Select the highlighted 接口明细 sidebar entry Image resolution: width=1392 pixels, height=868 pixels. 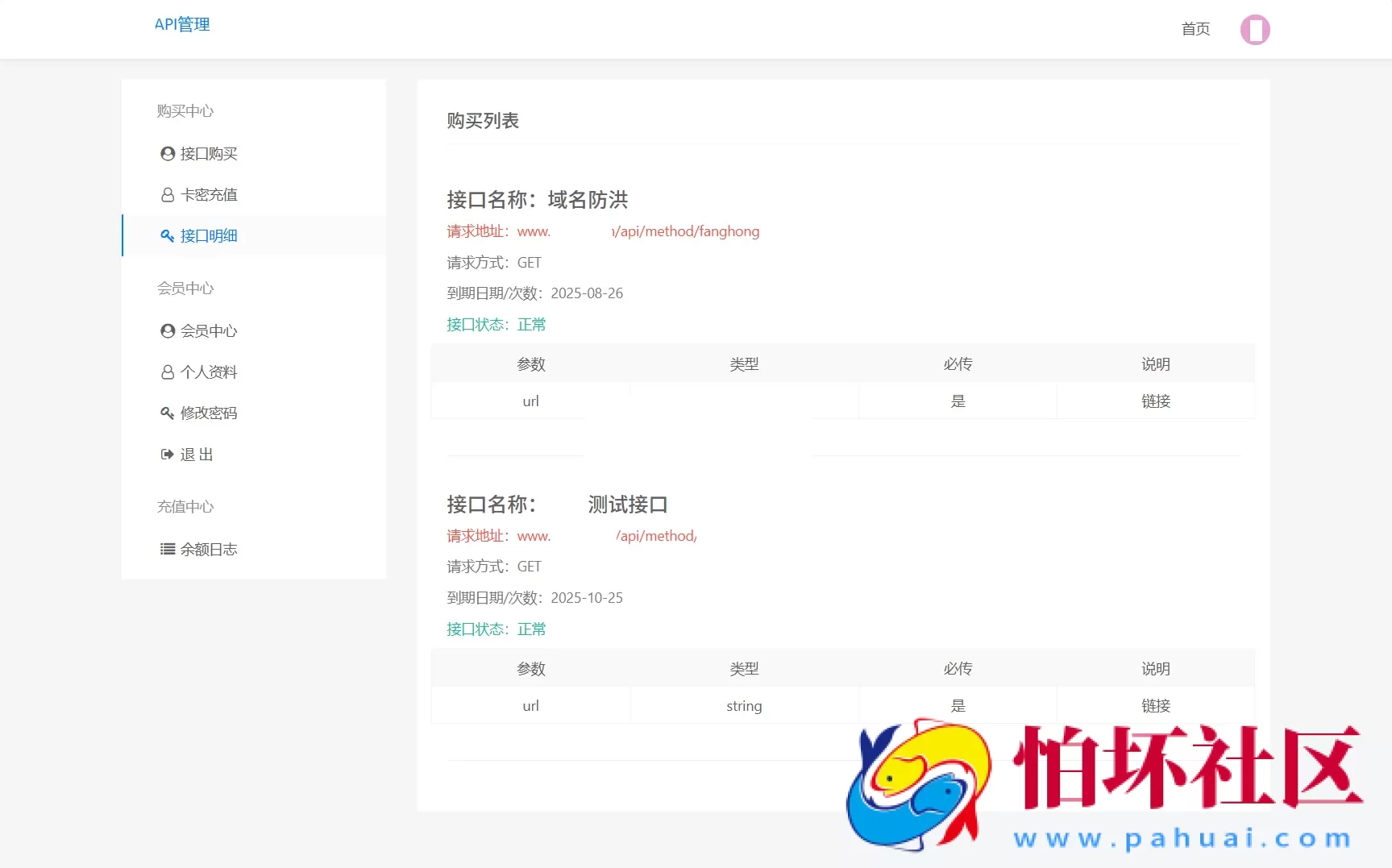coord(207,235)
